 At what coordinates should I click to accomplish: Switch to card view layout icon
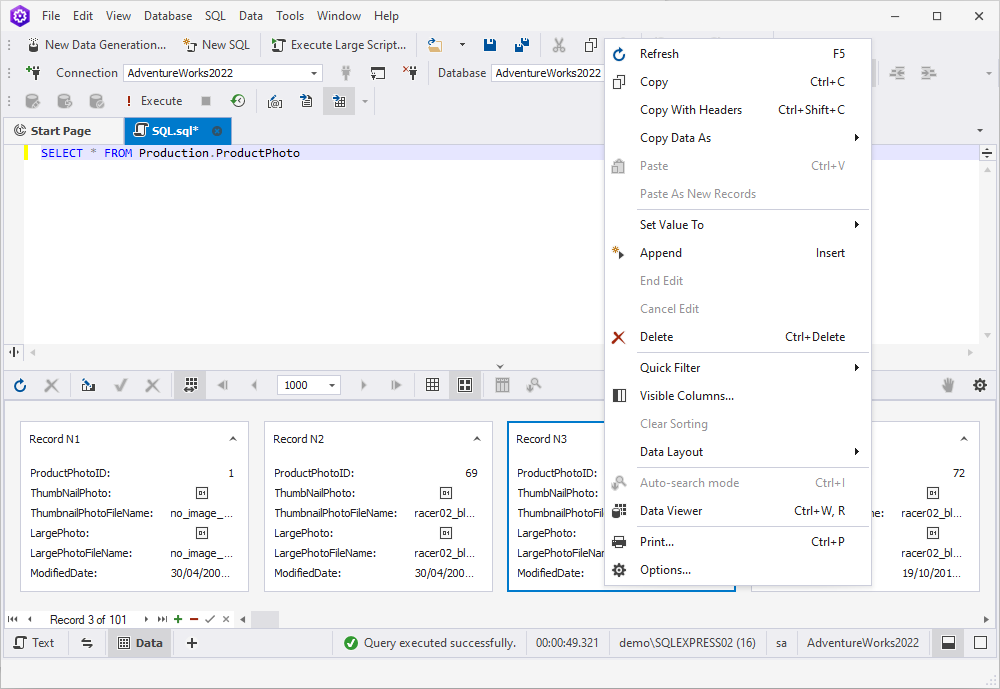tap(465, 385)
